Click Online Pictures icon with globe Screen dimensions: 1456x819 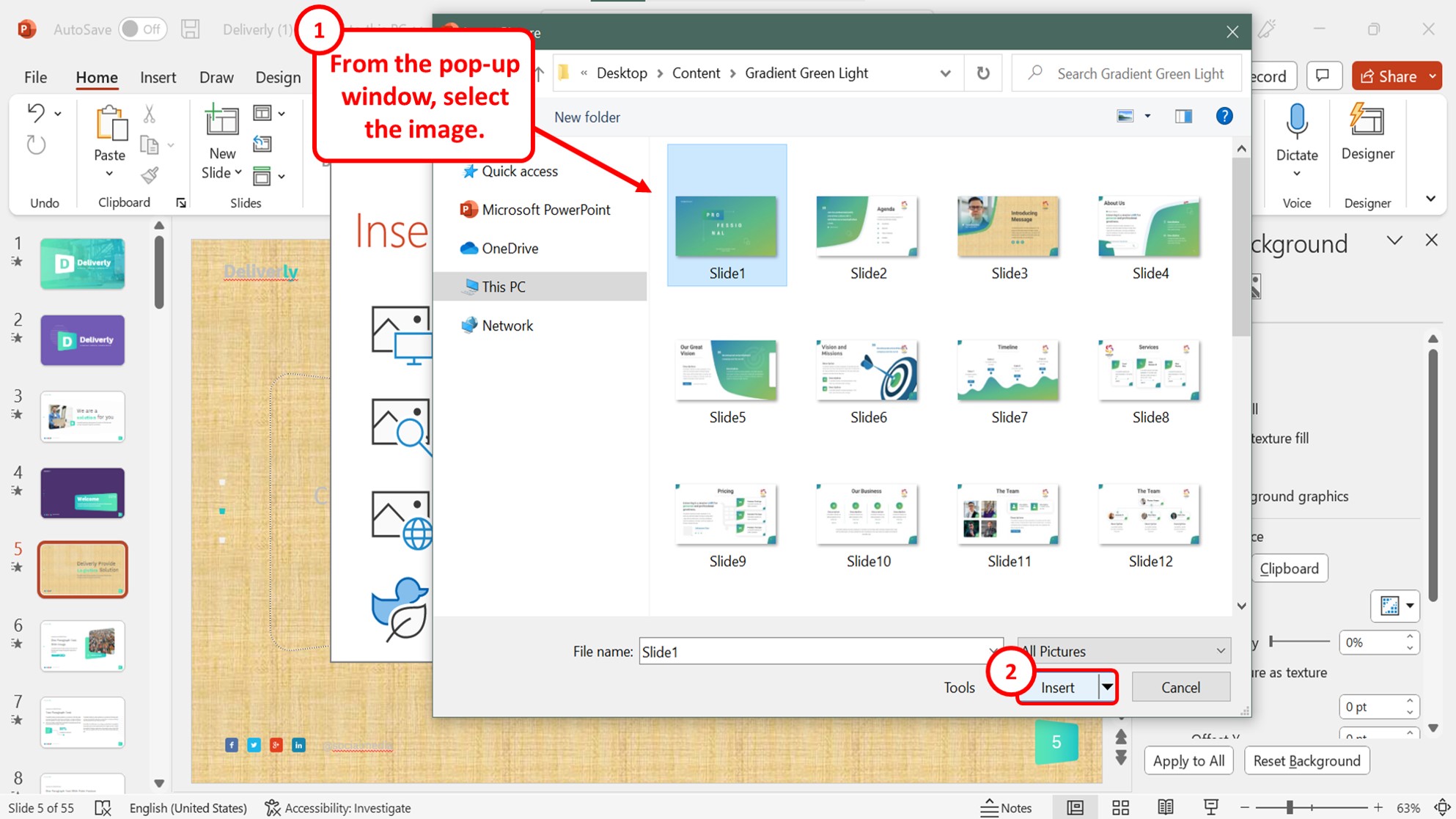point(402,520)
